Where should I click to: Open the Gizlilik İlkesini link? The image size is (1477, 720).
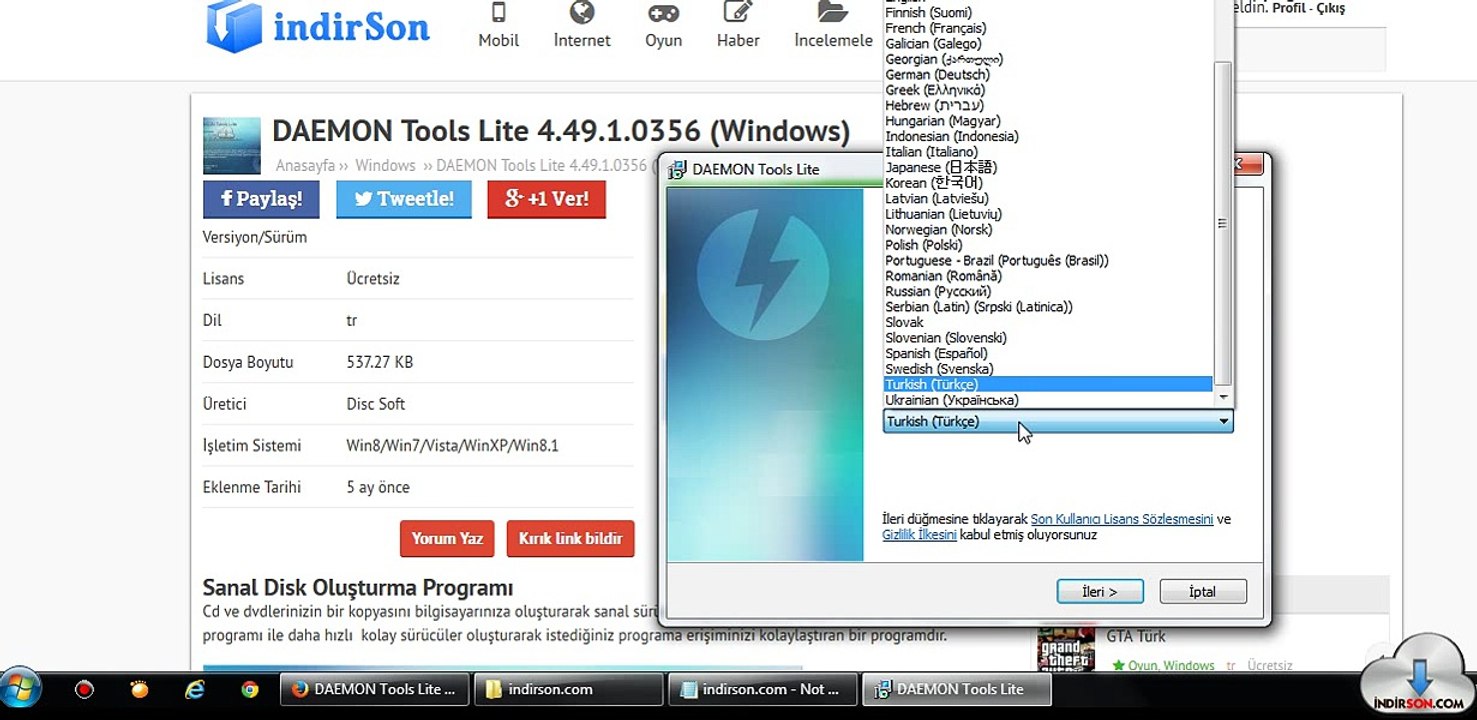coord(919,535)
